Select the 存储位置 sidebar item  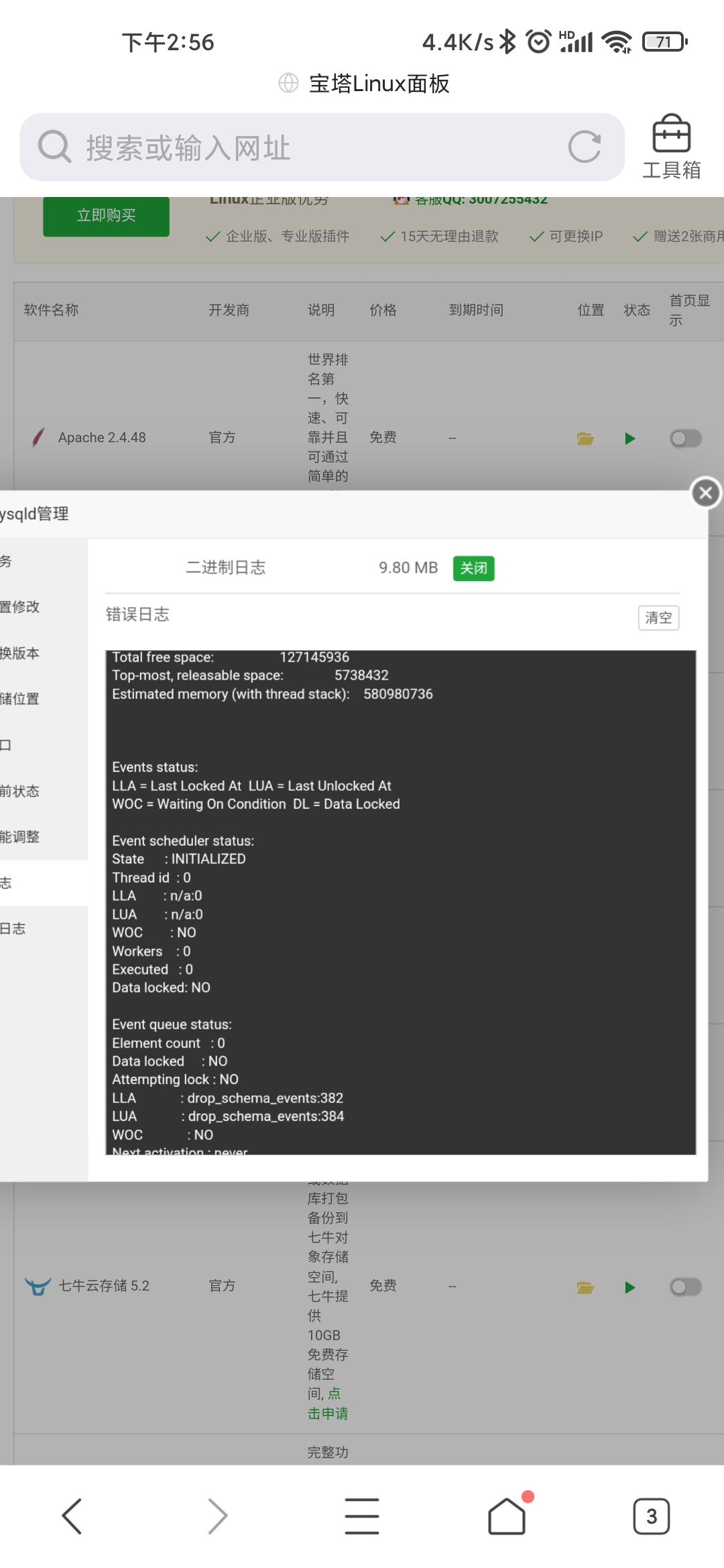pos(44,699)
